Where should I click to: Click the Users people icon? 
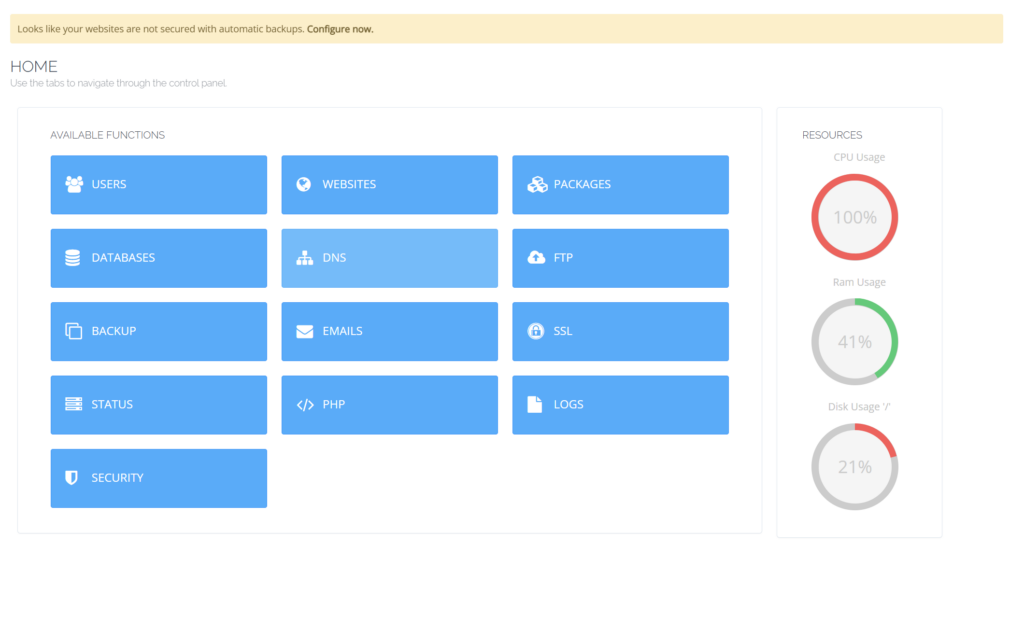click(x=74, y=184)
